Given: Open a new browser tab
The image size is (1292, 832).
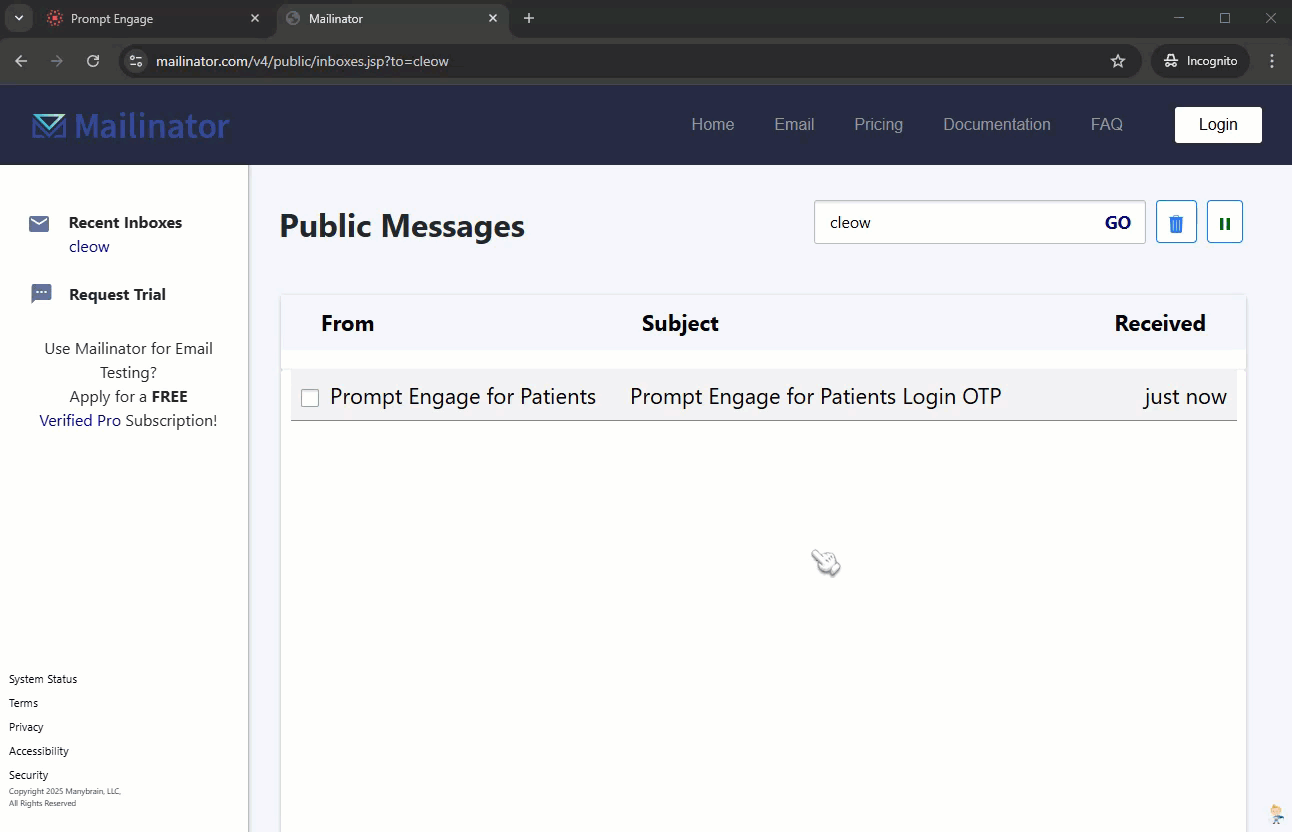Looking at the screenshot, I should (529, 18).
